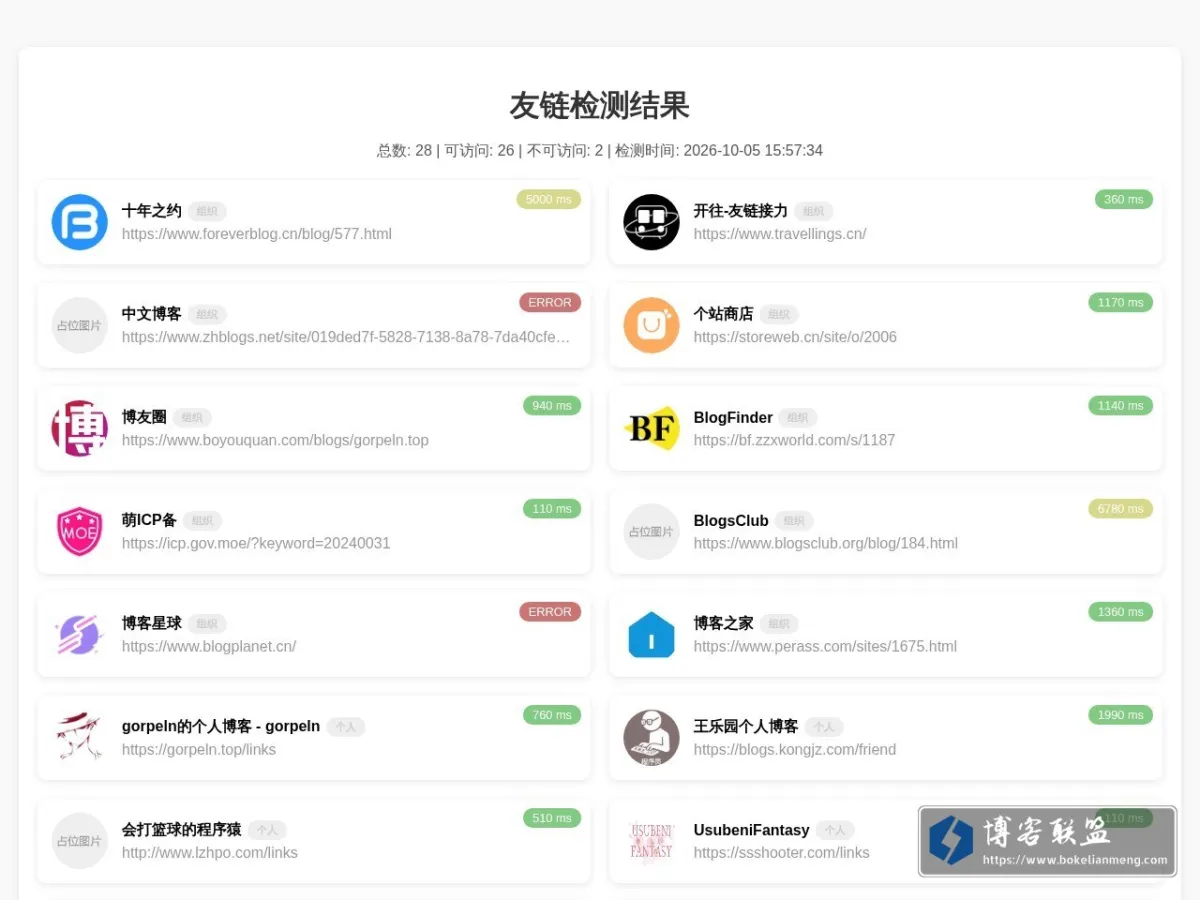
Task: Click the 博友圈 site title
Action: pyautogui.click(x=144, y=417)
